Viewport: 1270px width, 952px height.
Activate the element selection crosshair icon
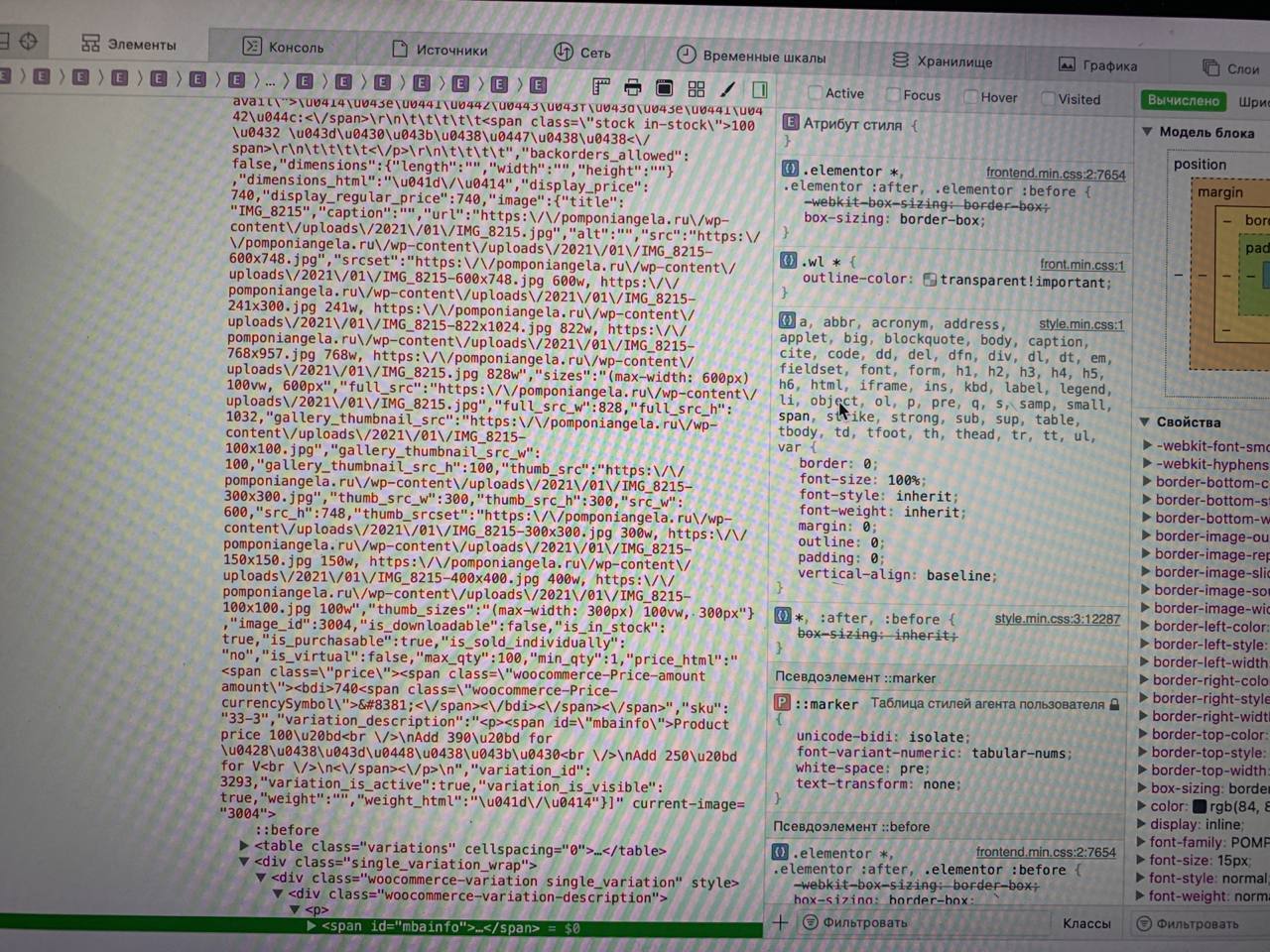point(29,41)
